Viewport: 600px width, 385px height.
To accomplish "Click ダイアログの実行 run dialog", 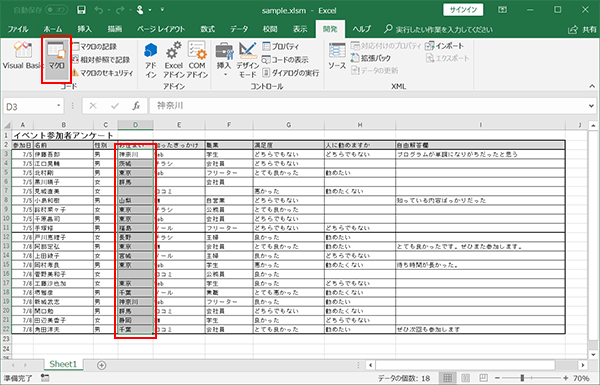I will 291,73.
